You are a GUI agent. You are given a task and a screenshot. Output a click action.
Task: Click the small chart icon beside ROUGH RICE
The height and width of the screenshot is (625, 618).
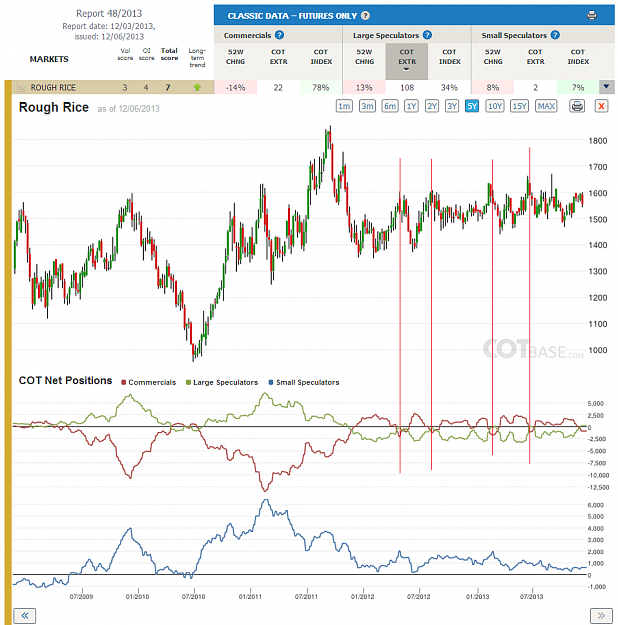pos(22,87)
